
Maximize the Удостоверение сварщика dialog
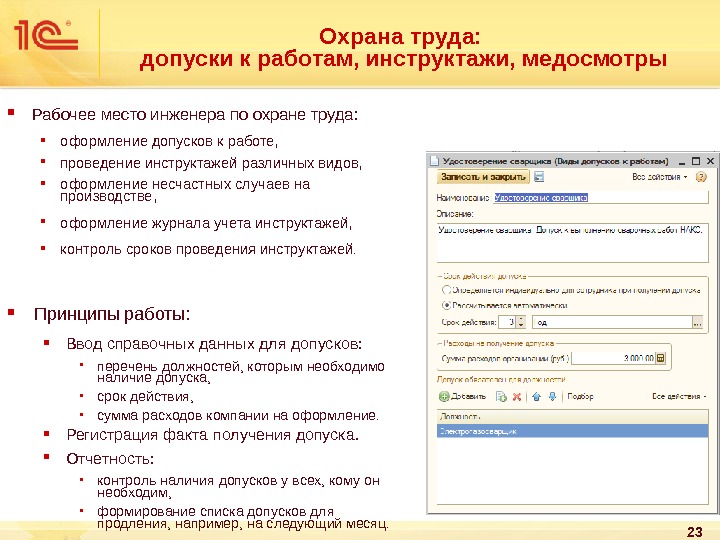[696, 161]
